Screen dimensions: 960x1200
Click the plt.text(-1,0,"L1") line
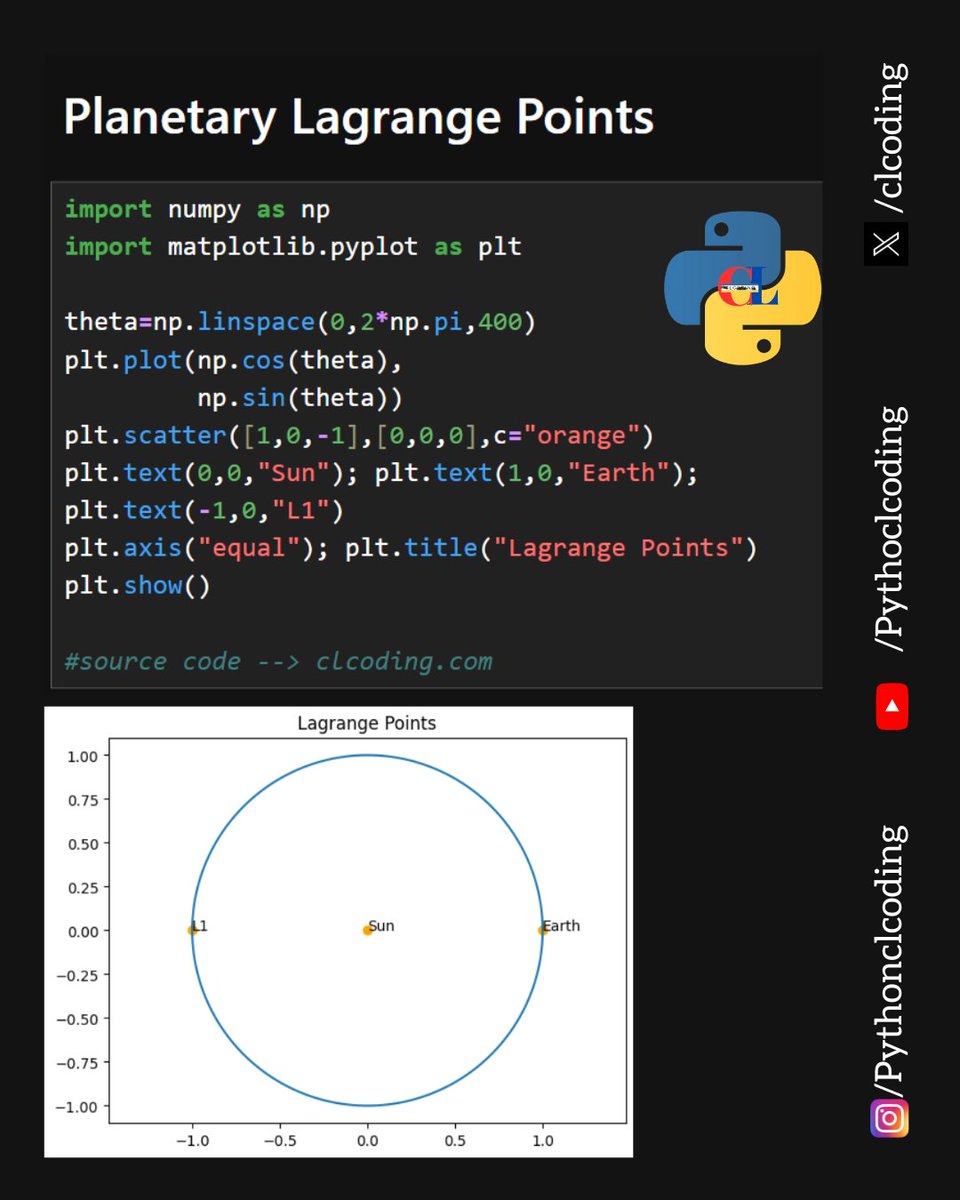(204, 511)
